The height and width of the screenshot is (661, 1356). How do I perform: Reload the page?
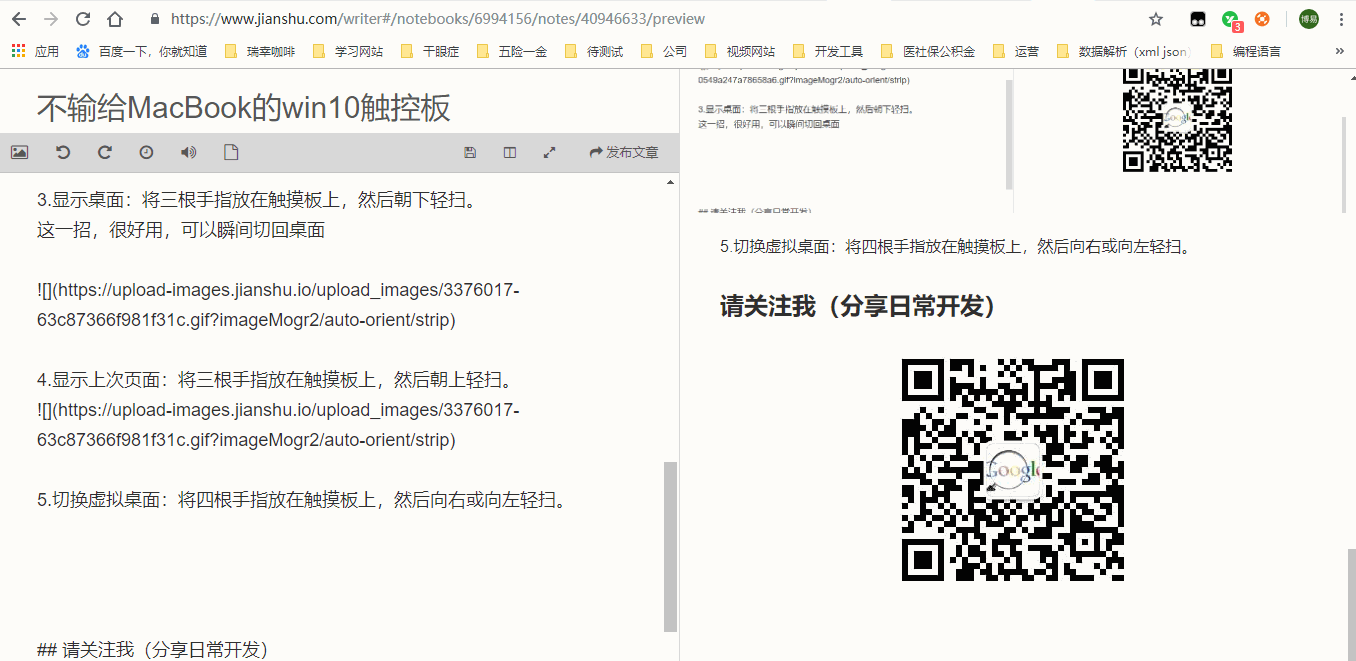tap(83, 19)
